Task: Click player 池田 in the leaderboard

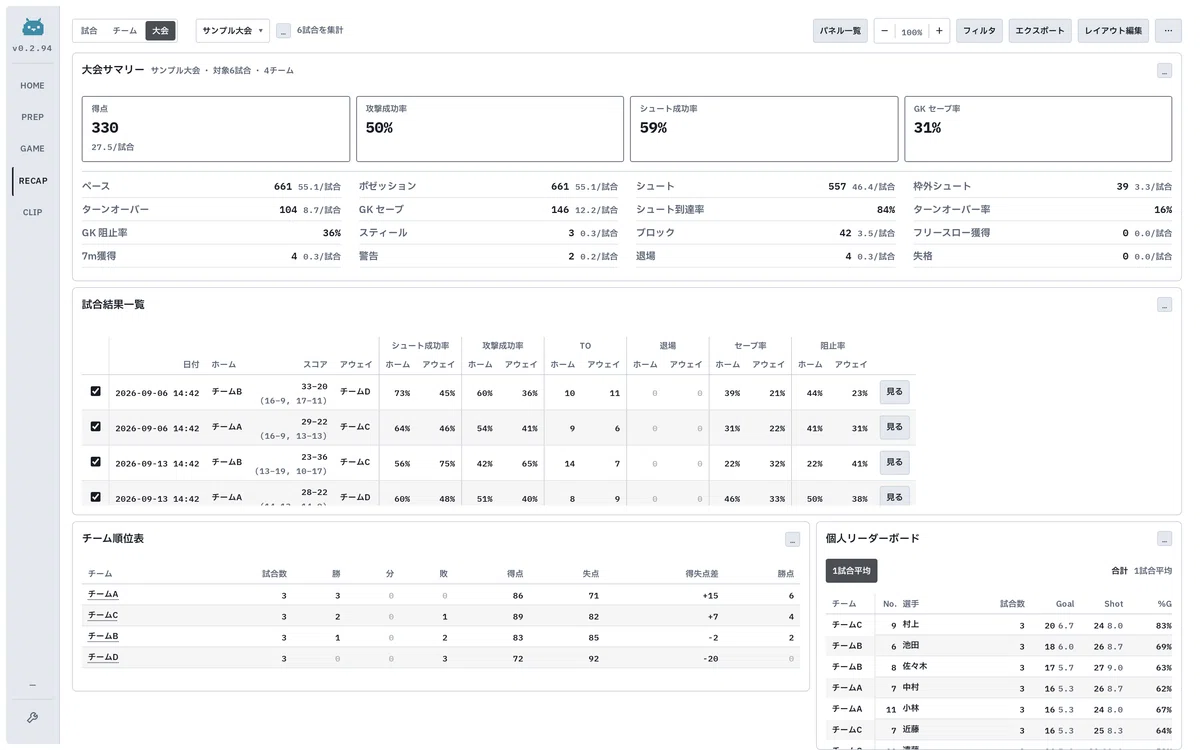Action: (910, 646)
